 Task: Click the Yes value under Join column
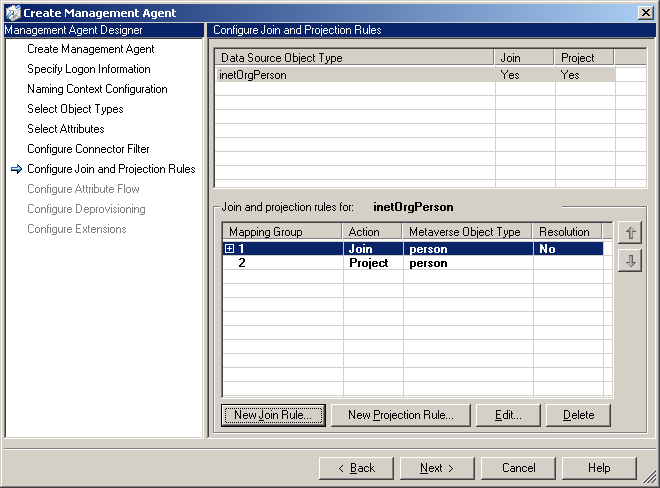(x=510, y=75)
